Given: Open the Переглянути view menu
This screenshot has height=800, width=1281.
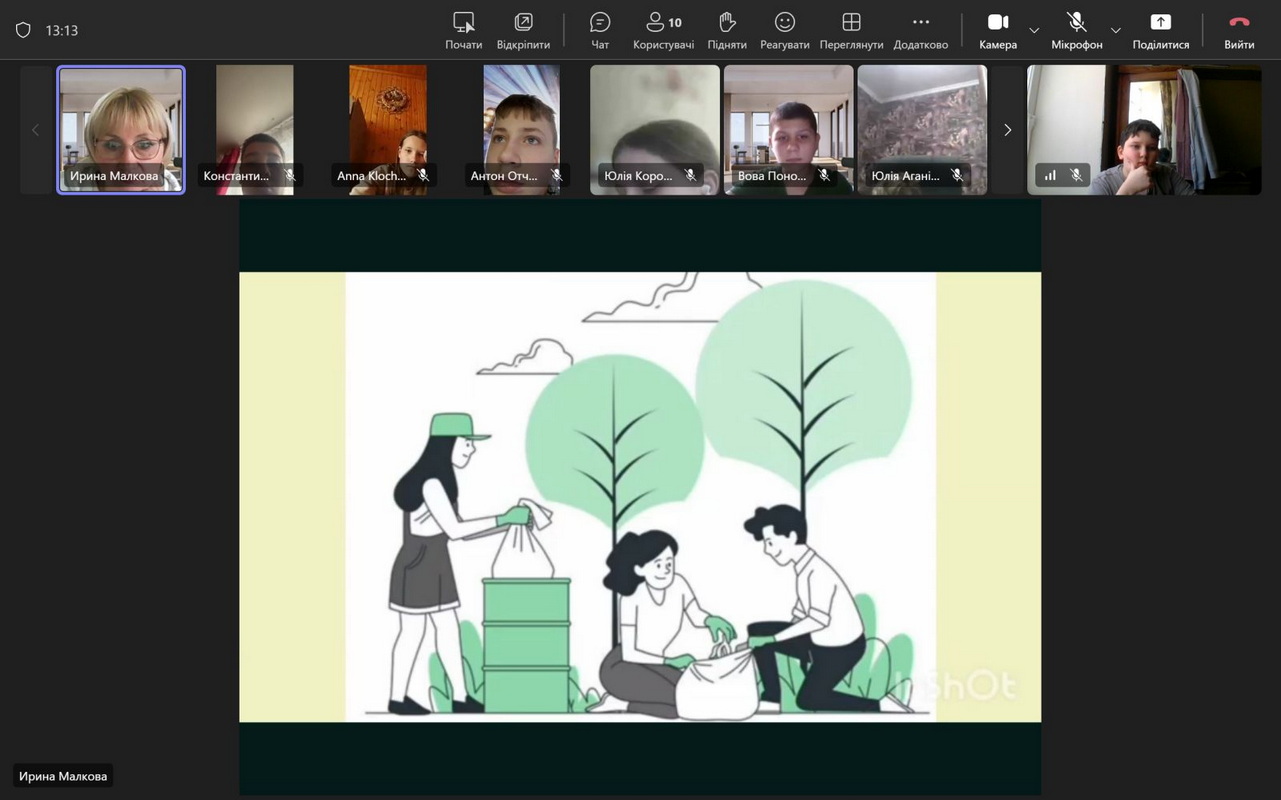Looking at the screenshot, I should (851, 30).
